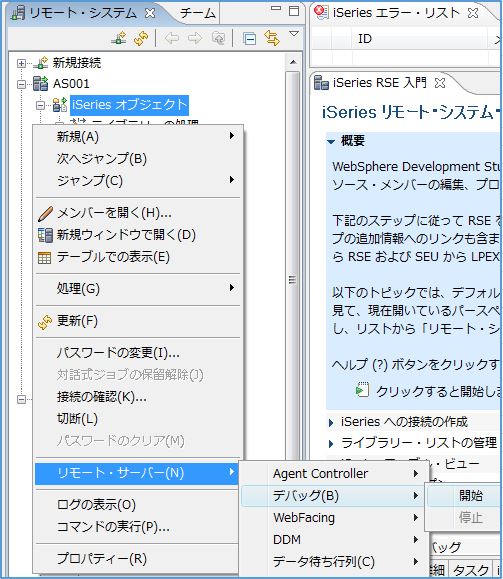Minimize the Remote Systems view panel
The width and height of the screenshot is (503, 579).
(276, 8)
